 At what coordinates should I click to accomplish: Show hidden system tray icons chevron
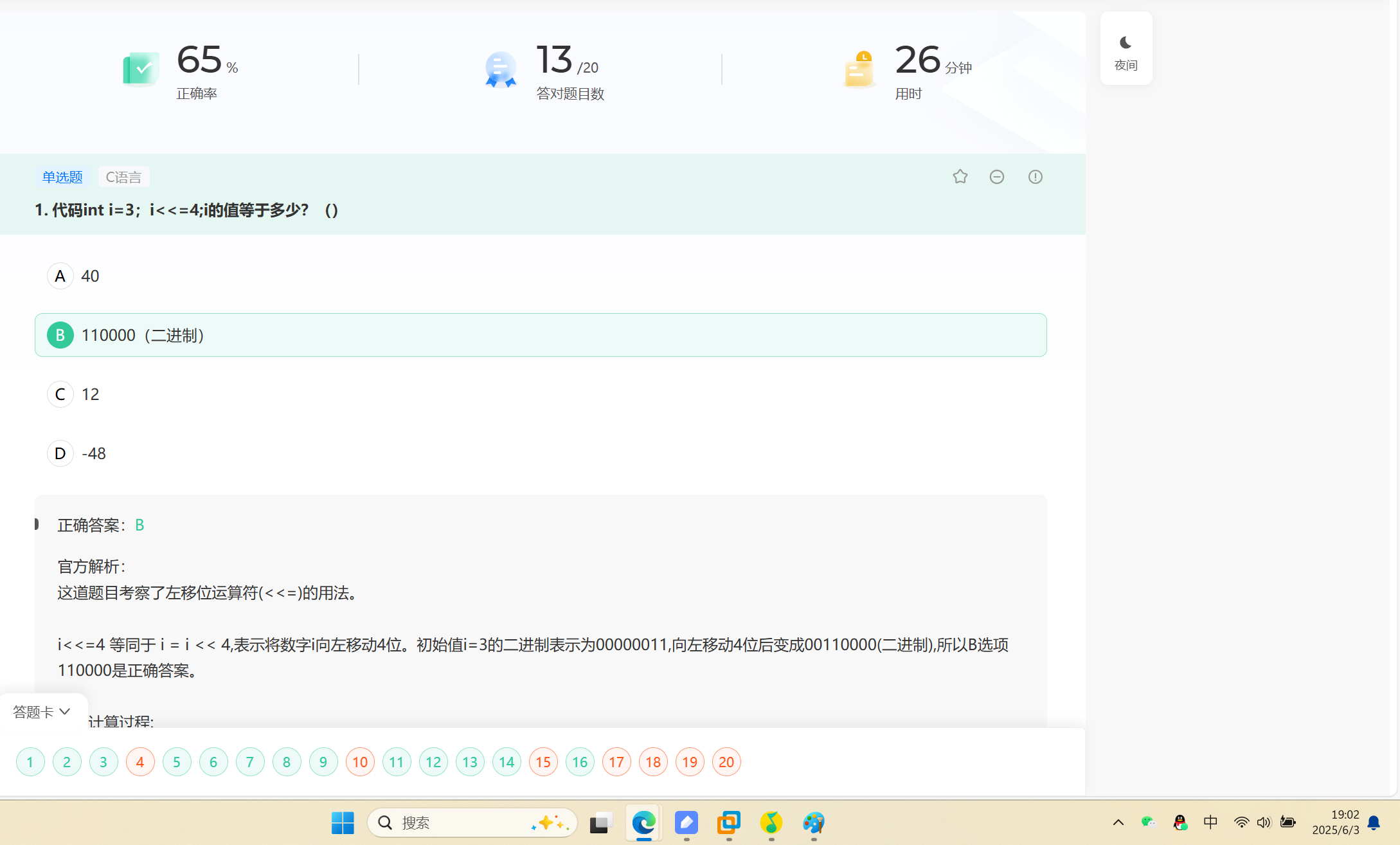1118,822
